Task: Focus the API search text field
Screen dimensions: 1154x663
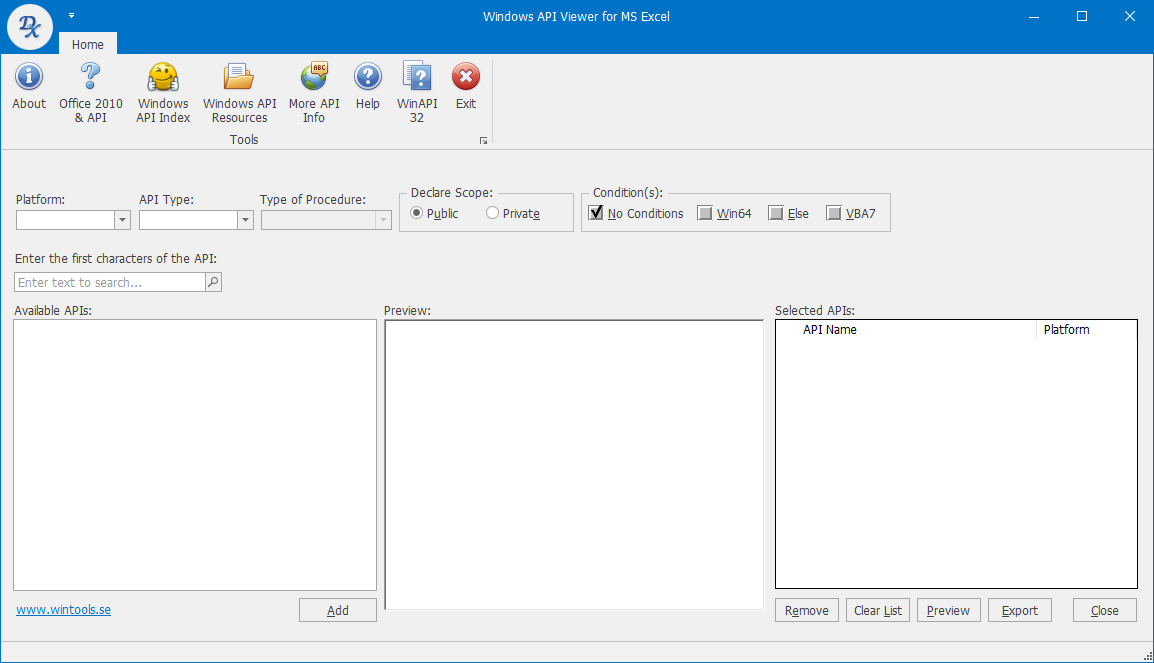Action: pos(110,282)
